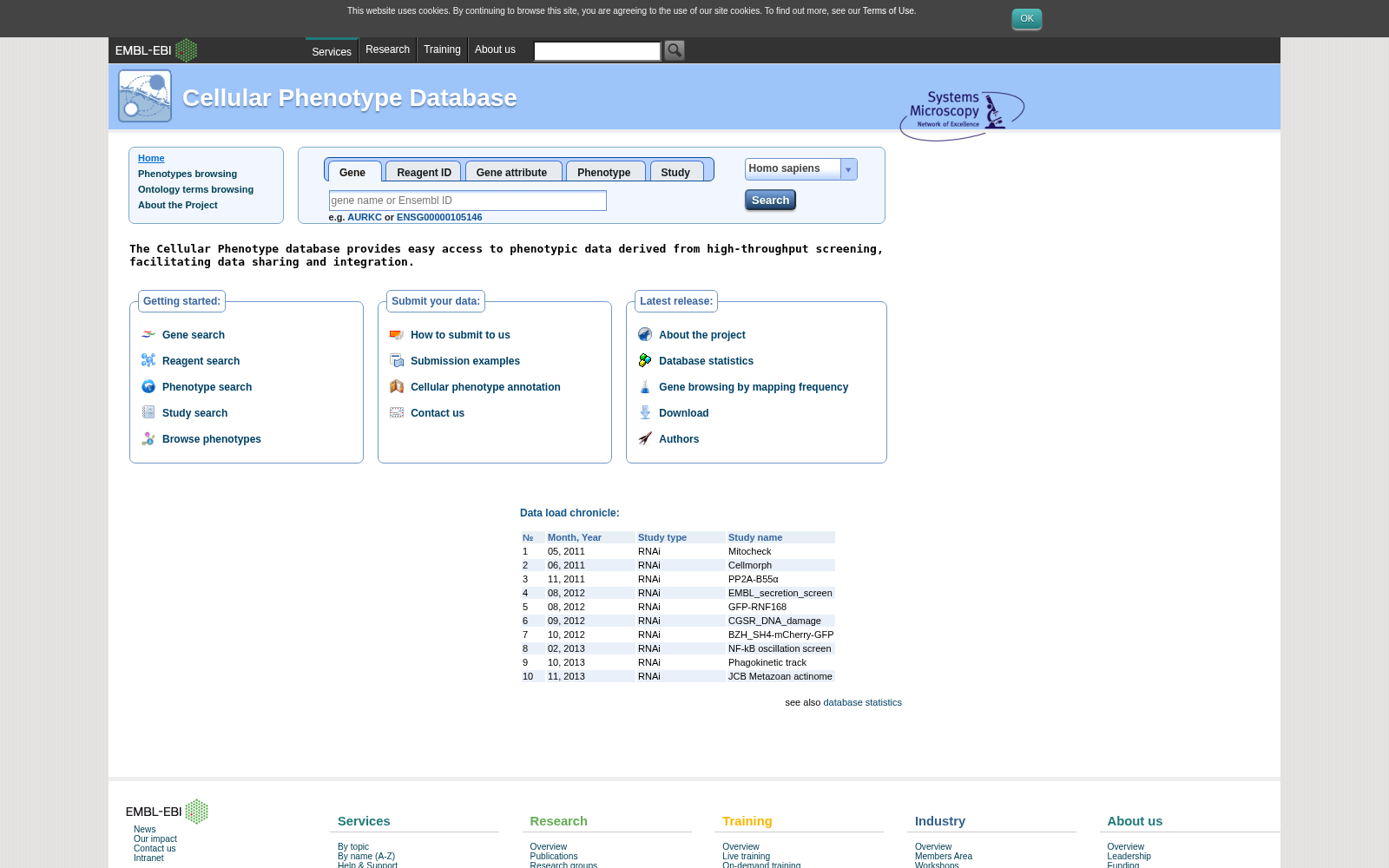Click the blue Search button
The height and width of the screenshot is (868, 1389).
[x=770, y=200]
